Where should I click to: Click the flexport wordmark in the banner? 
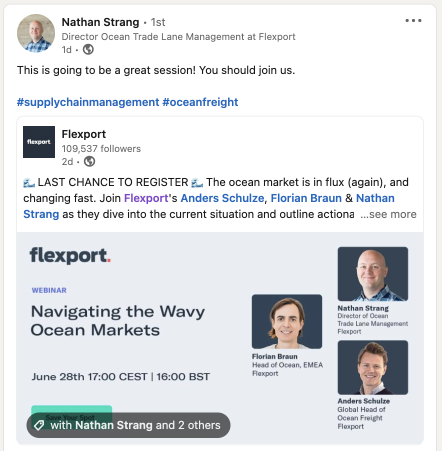coord(70,256)
